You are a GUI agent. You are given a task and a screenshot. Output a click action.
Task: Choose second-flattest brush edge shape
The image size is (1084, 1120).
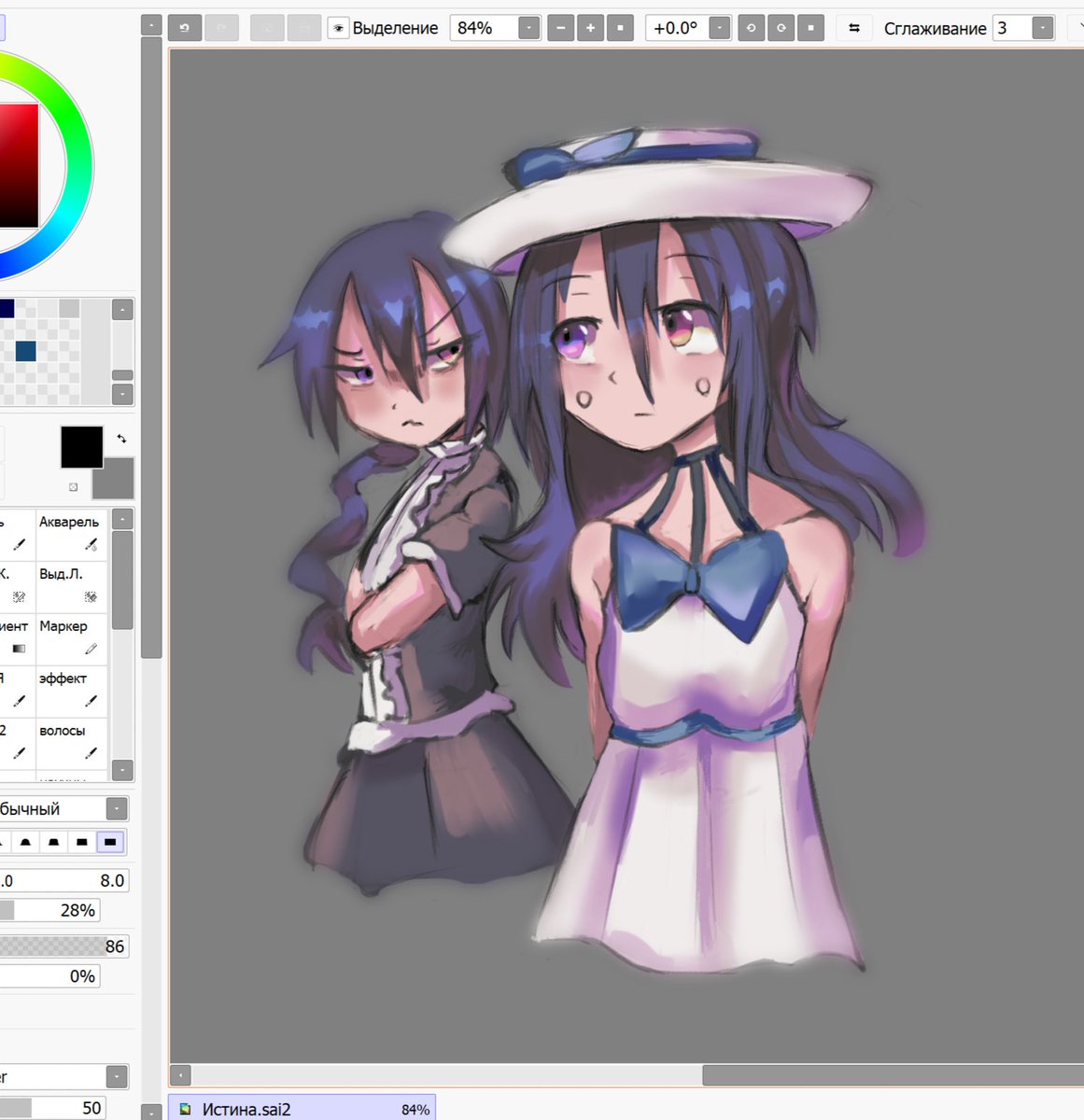[x=82, y=842]
